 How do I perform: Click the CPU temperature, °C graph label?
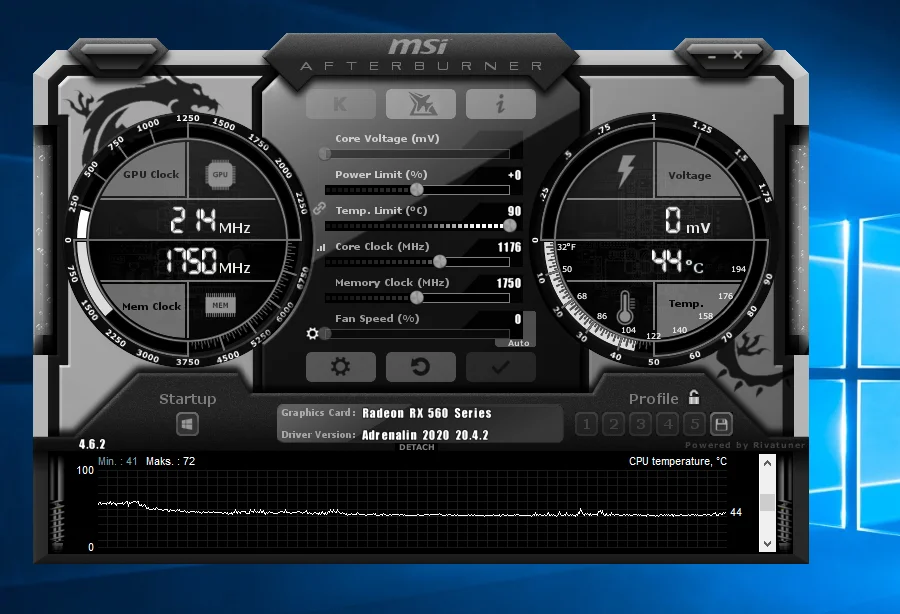coord(678,461)
